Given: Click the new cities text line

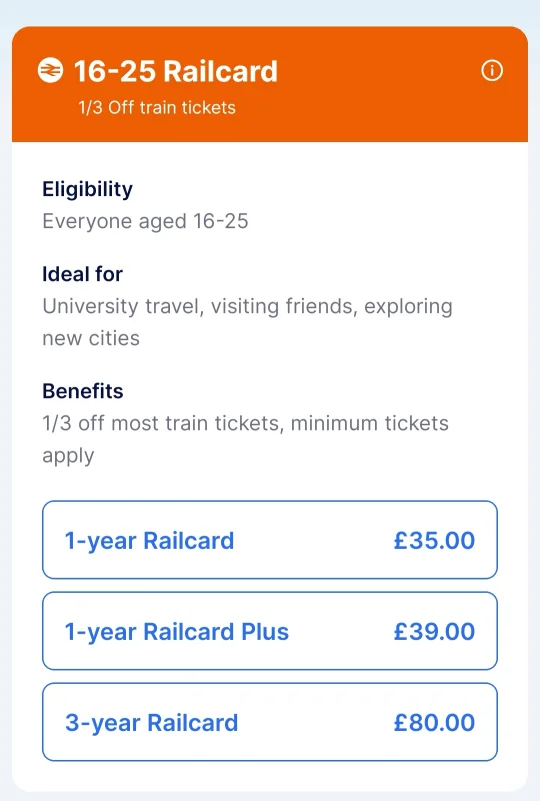Looking at the screenshot, I should (91, 338).
